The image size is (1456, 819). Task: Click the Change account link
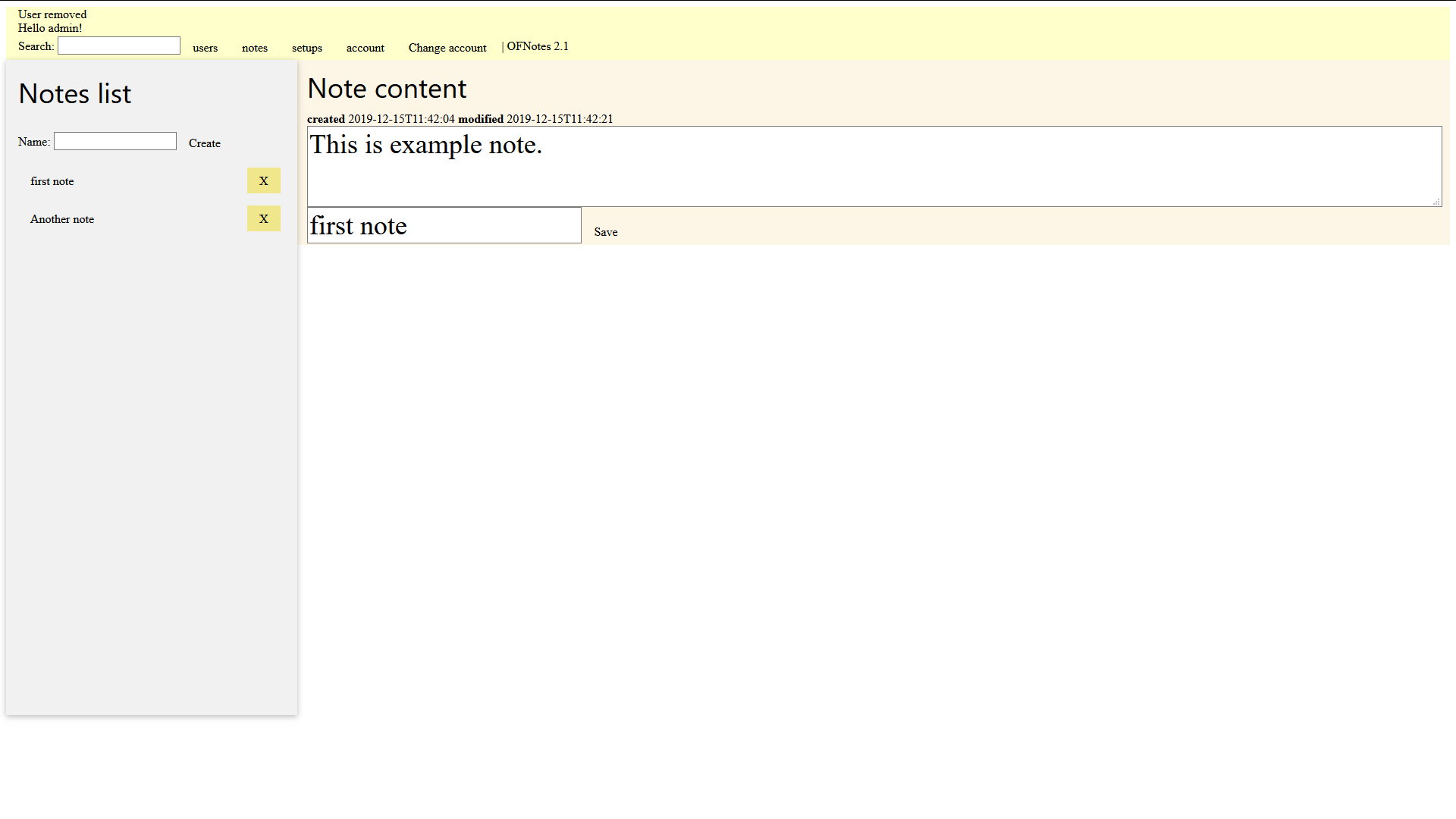(x=447, y=48)
